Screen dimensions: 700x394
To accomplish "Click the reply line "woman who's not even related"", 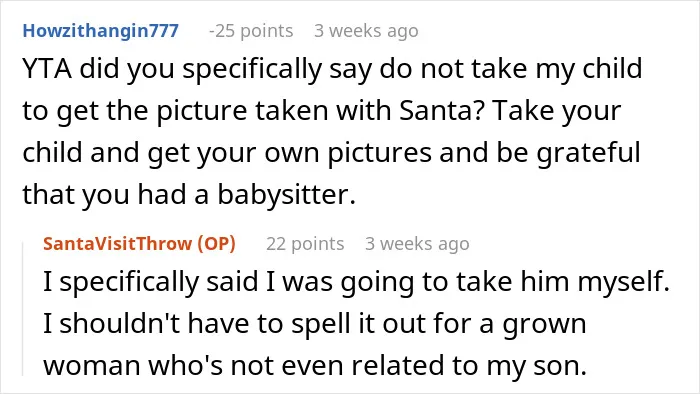I will tap(315, 365).
